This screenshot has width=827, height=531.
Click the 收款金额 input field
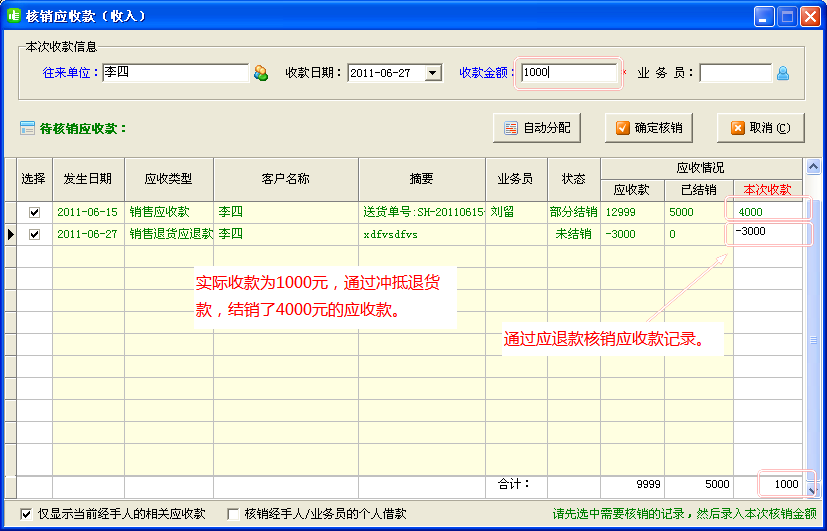(x=568, y=73)
